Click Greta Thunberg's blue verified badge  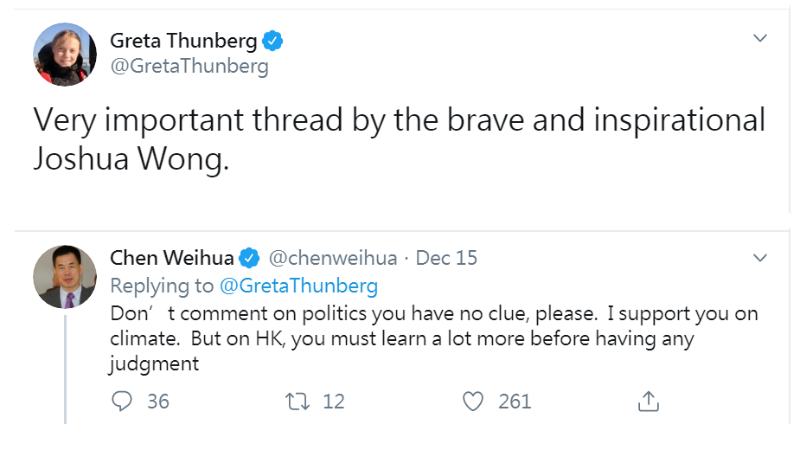coord(273,42)
